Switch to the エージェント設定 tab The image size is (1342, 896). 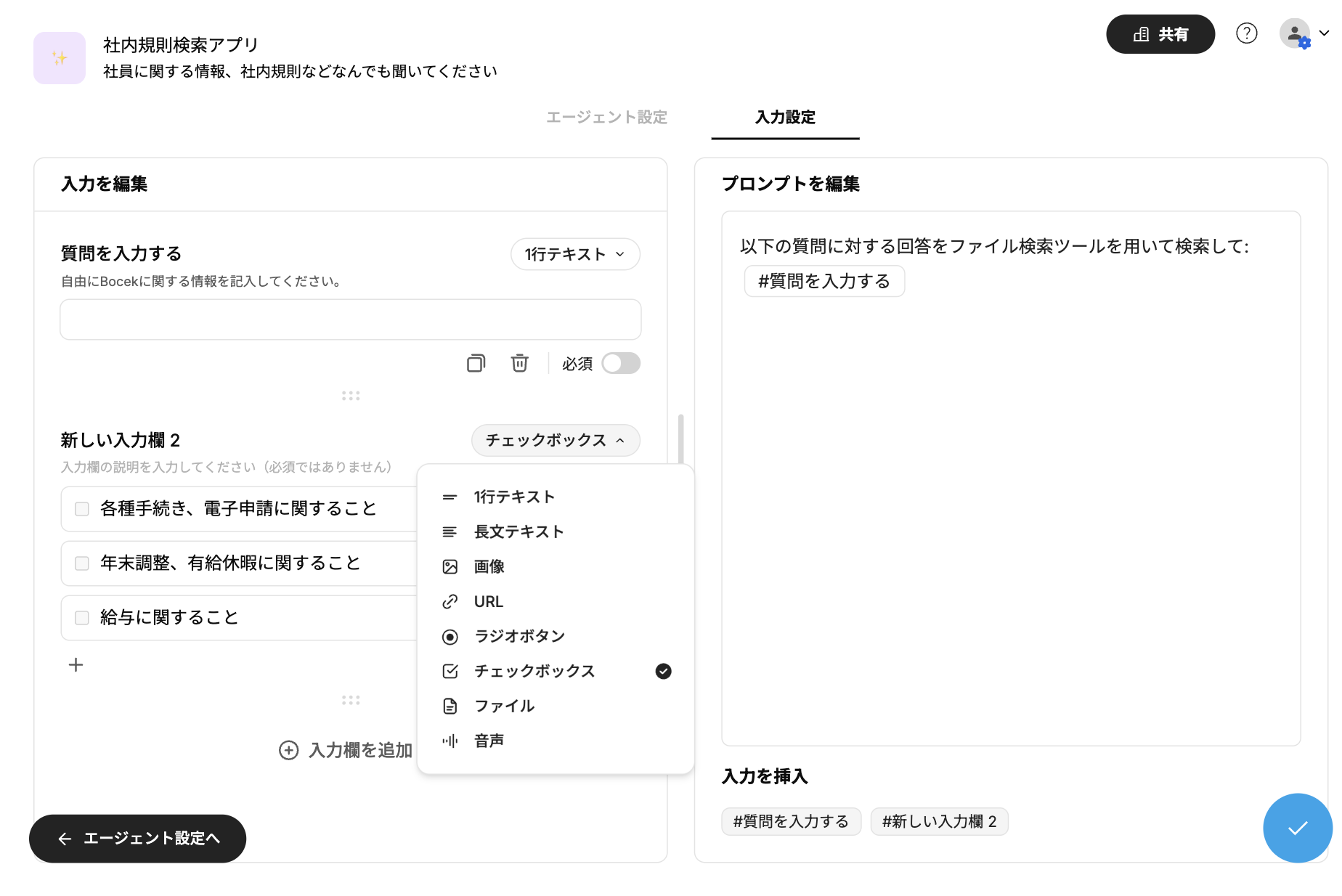point(606,118)
